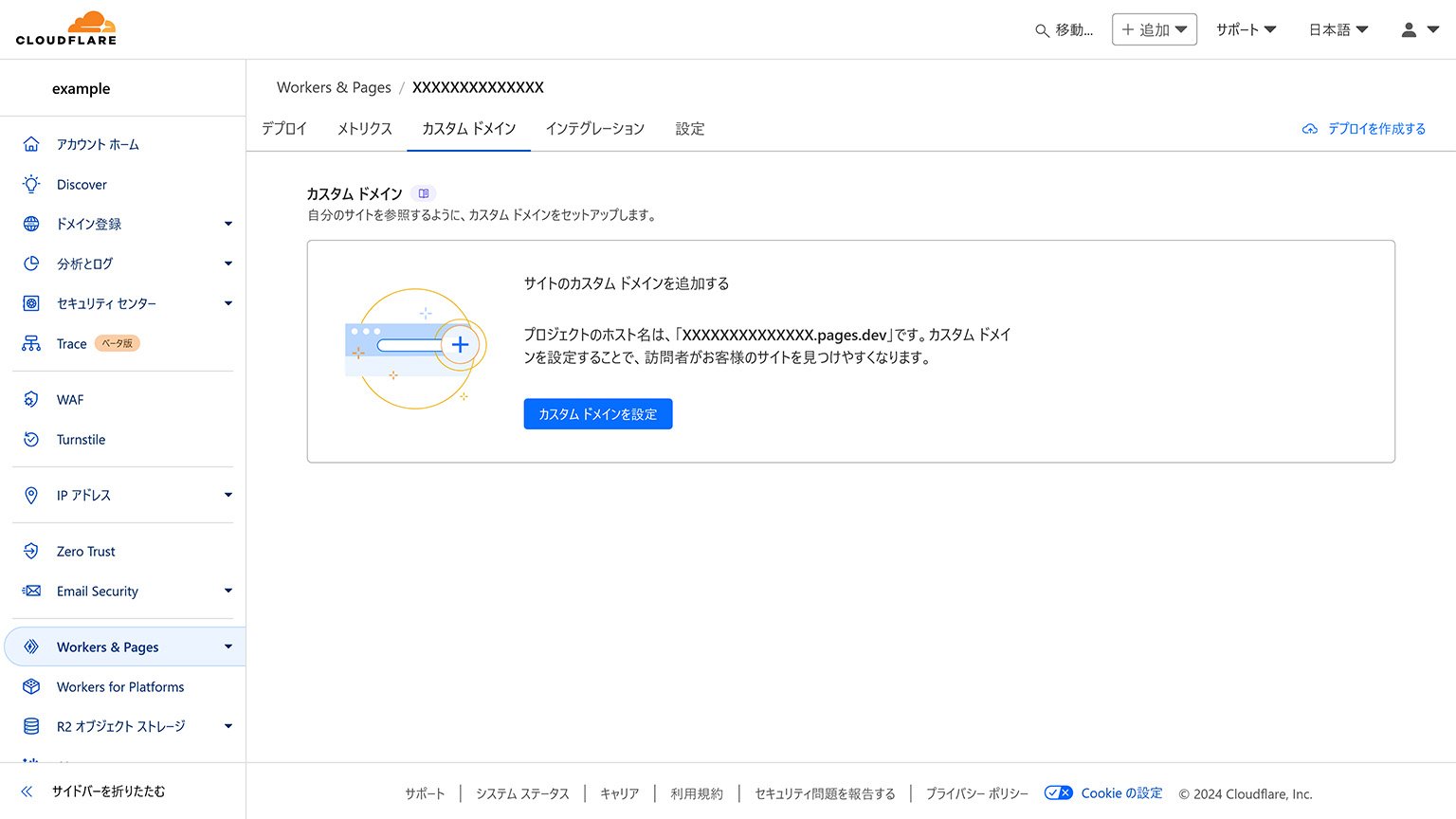Expand the セキュリティ センター submenu arrow
This screenshot has height=819, width=1456.
pos(228,303)
